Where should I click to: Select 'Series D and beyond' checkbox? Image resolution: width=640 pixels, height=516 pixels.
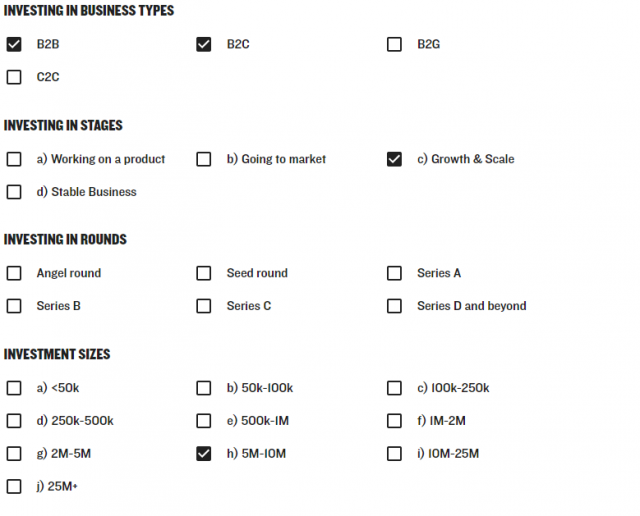point(395,306)
